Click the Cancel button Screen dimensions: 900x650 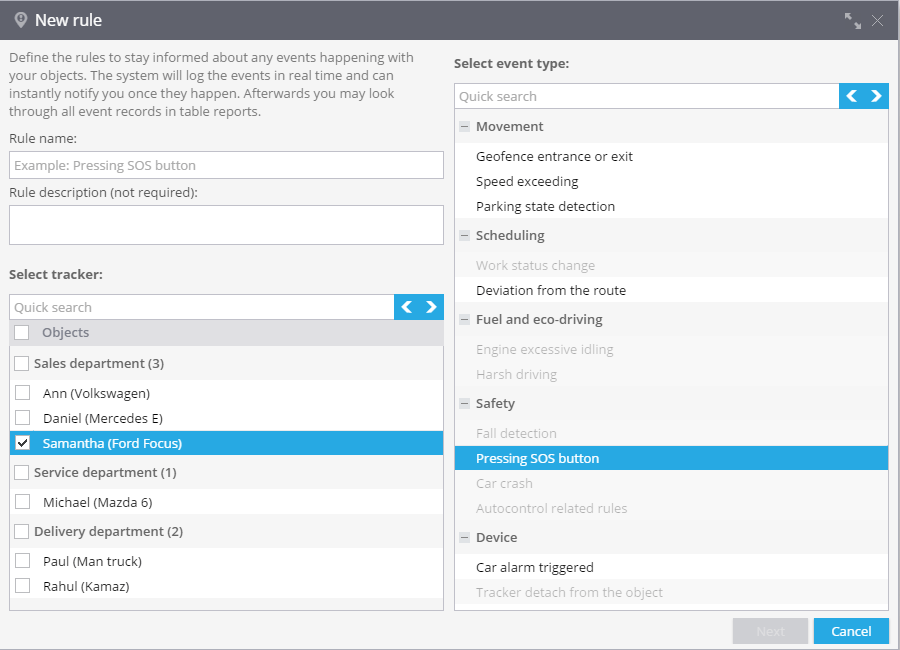coord(851,631)
